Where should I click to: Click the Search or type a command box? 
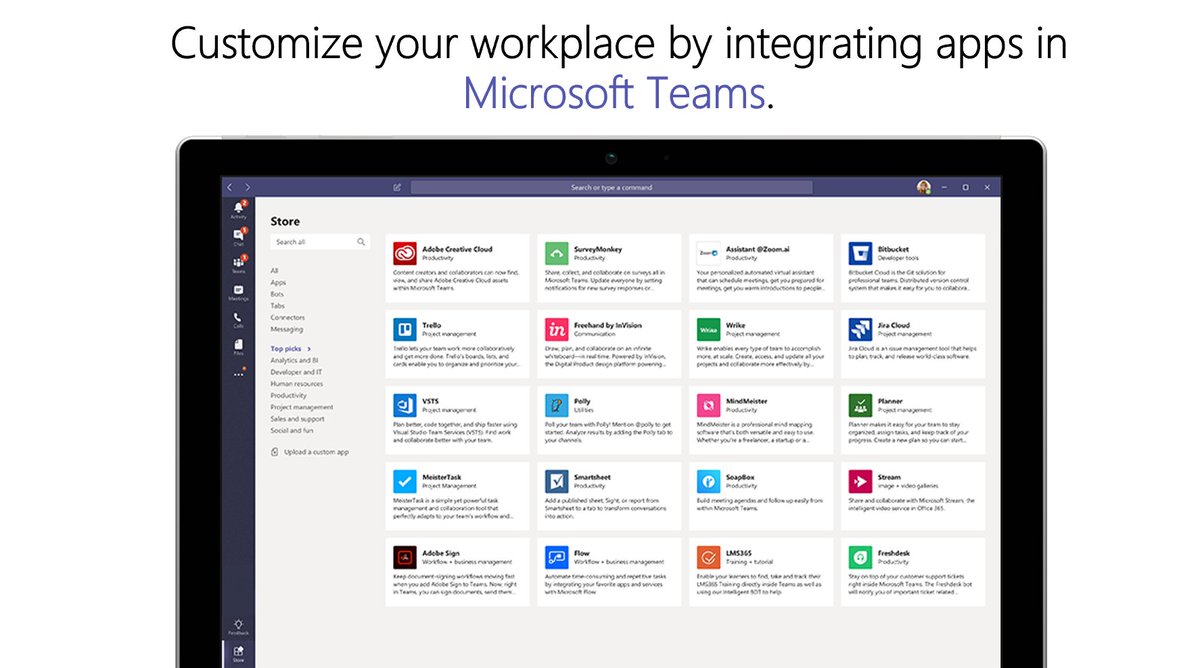pyautogui.click(x=611, y=187)
